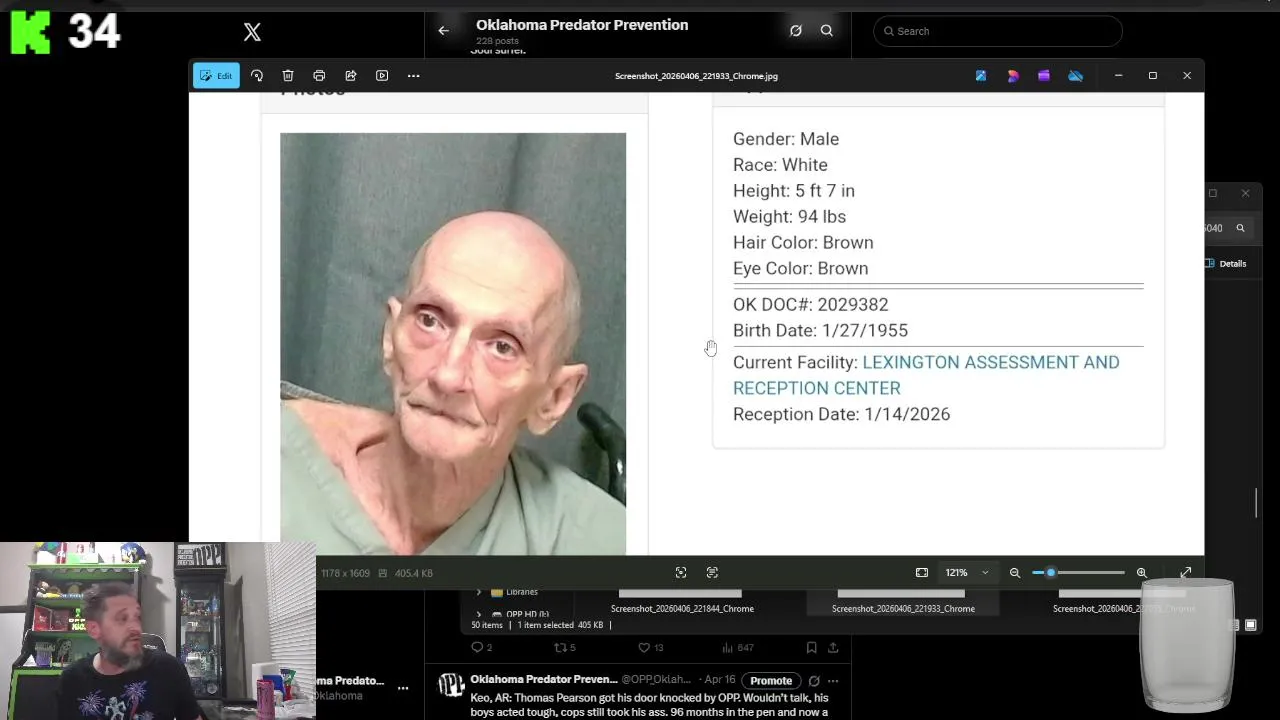The height and width of the screenshot is (720, 1280).
Task: Search the profile with magnifier icon
Action: click(827, 31)
